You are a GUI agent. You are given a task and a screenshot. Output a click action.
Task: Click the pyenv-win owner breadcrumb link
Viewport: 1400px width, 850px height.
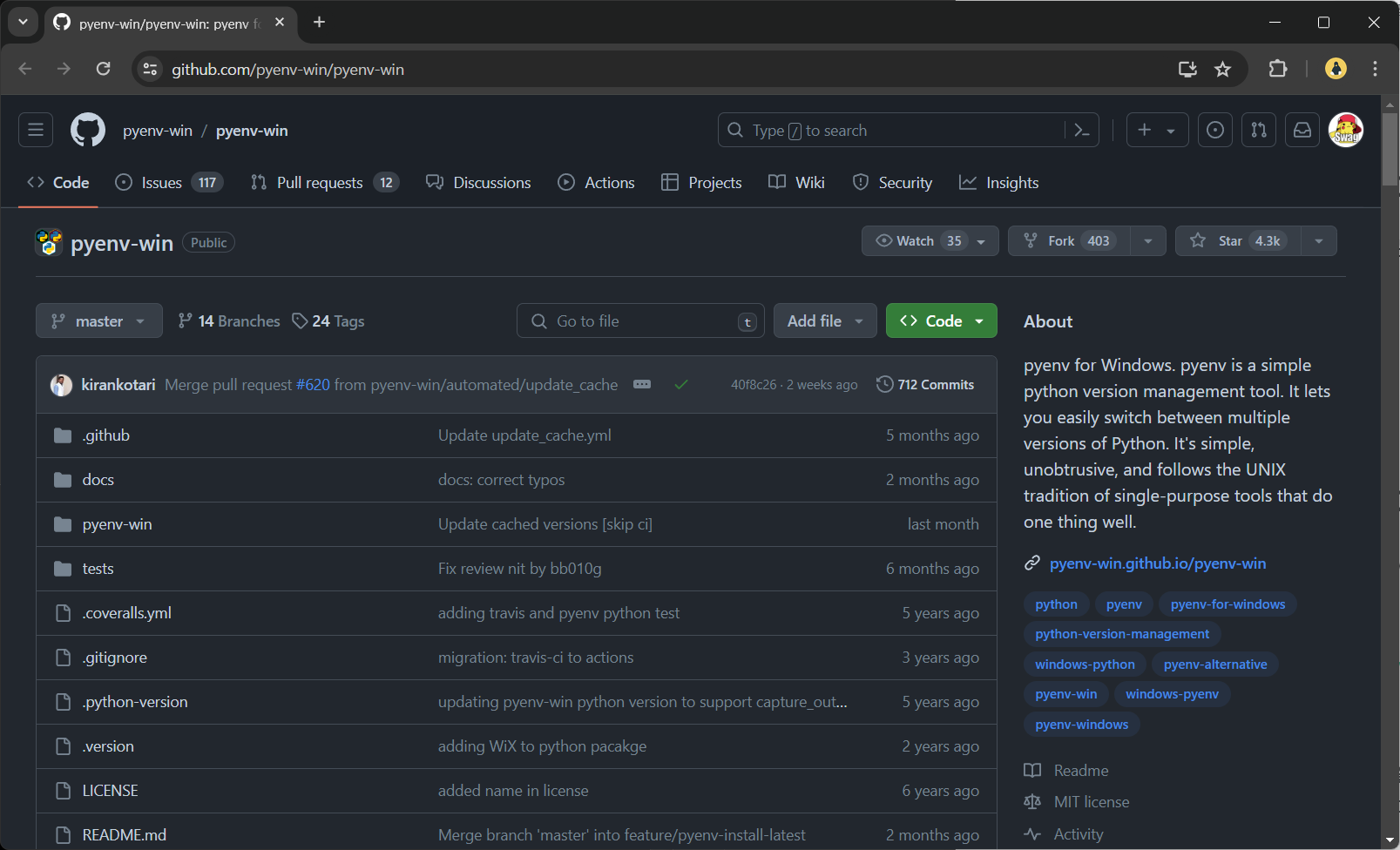(158, 130)
